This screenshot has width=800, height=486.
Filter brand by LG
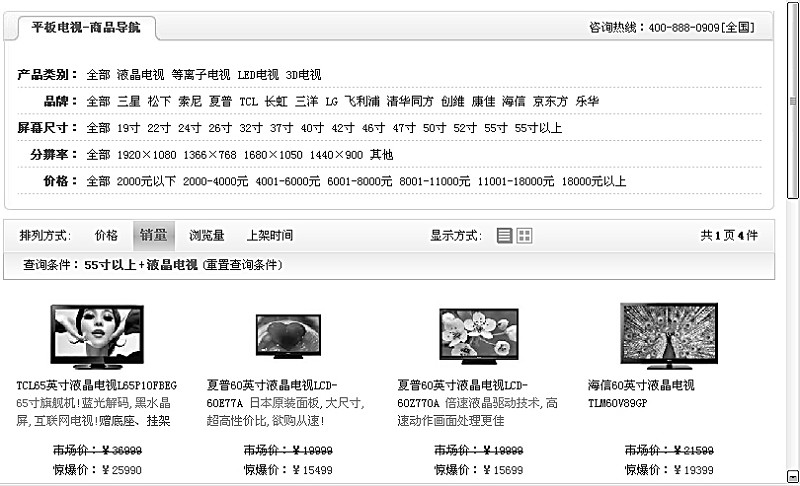tap(332, 101)
